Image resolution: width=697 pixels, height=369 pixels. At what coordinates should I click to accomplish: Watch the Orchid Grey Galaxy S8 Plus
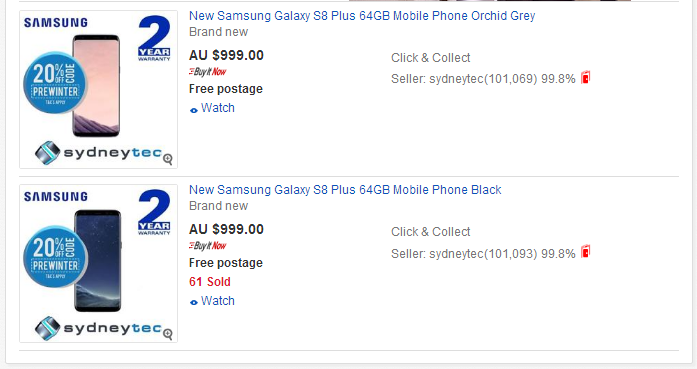coord(217,108)
